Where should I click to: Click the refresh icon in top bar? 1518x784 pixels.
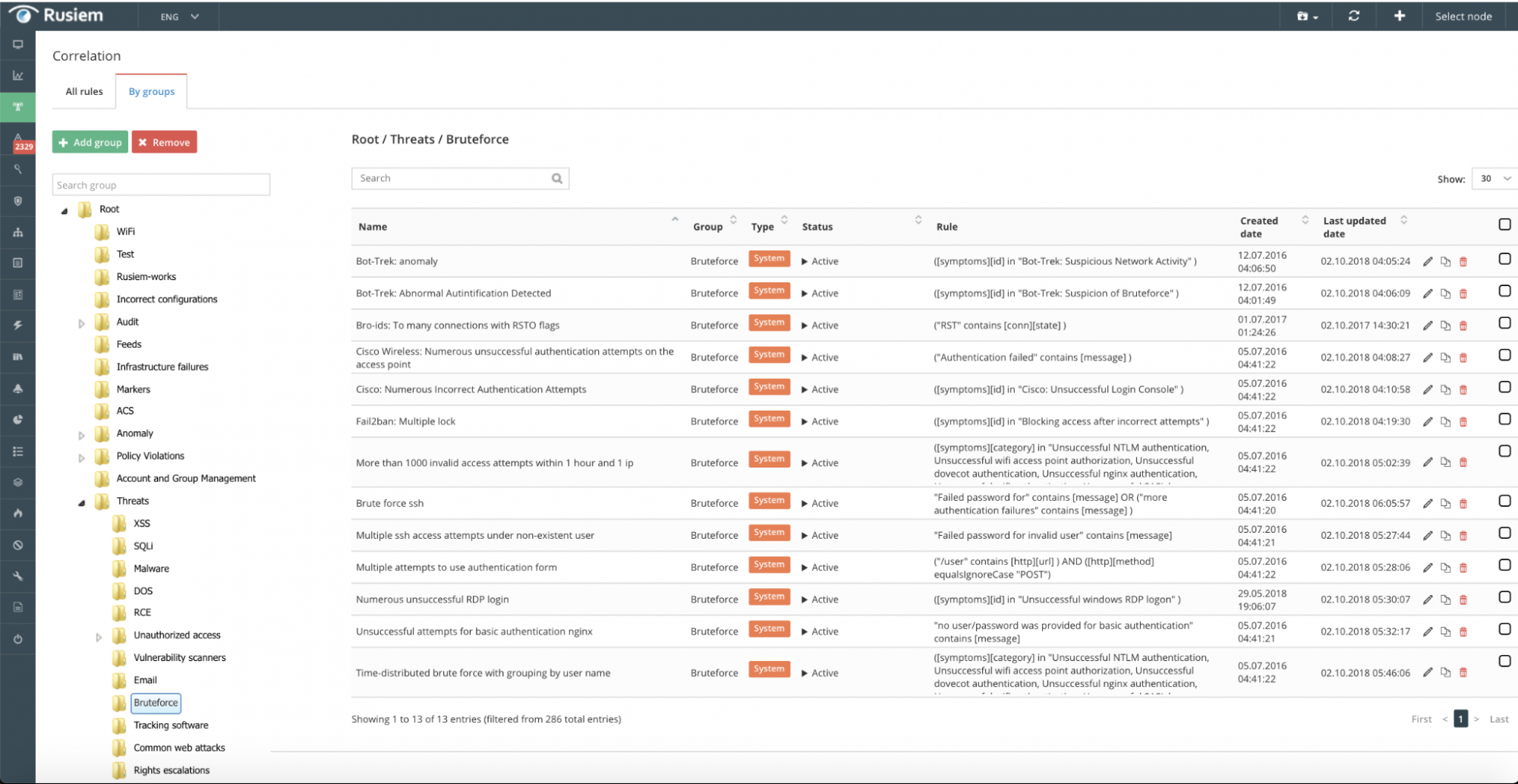(x=1353, y=16)
